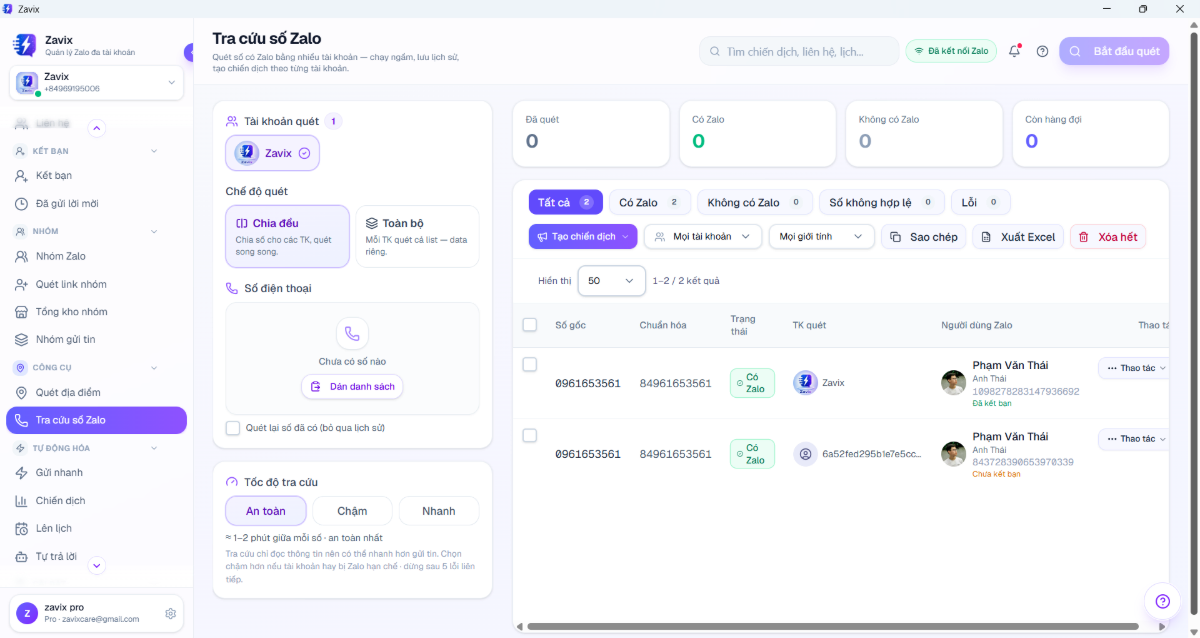Open the floating help bubble at bottom right
Viewport: 1200px width, 638px height.
pos(1162,601)
